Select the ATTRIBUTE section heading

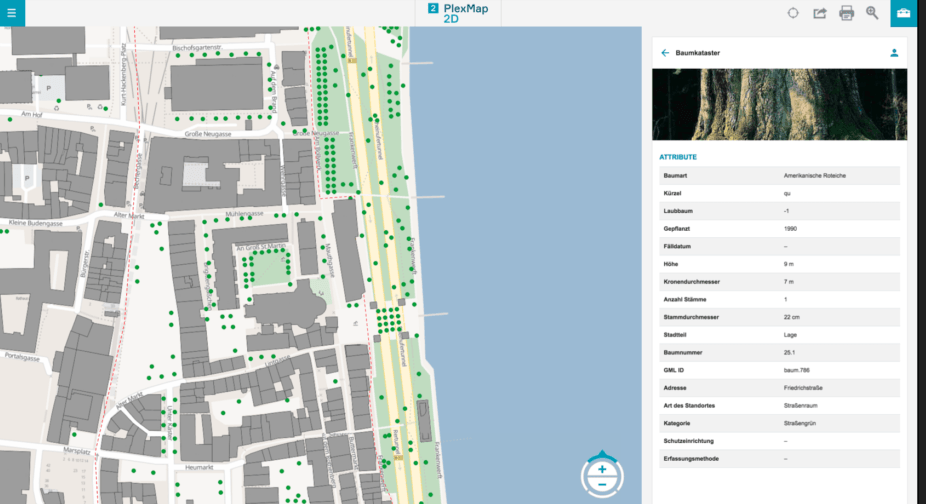click(x=678, y=157)
